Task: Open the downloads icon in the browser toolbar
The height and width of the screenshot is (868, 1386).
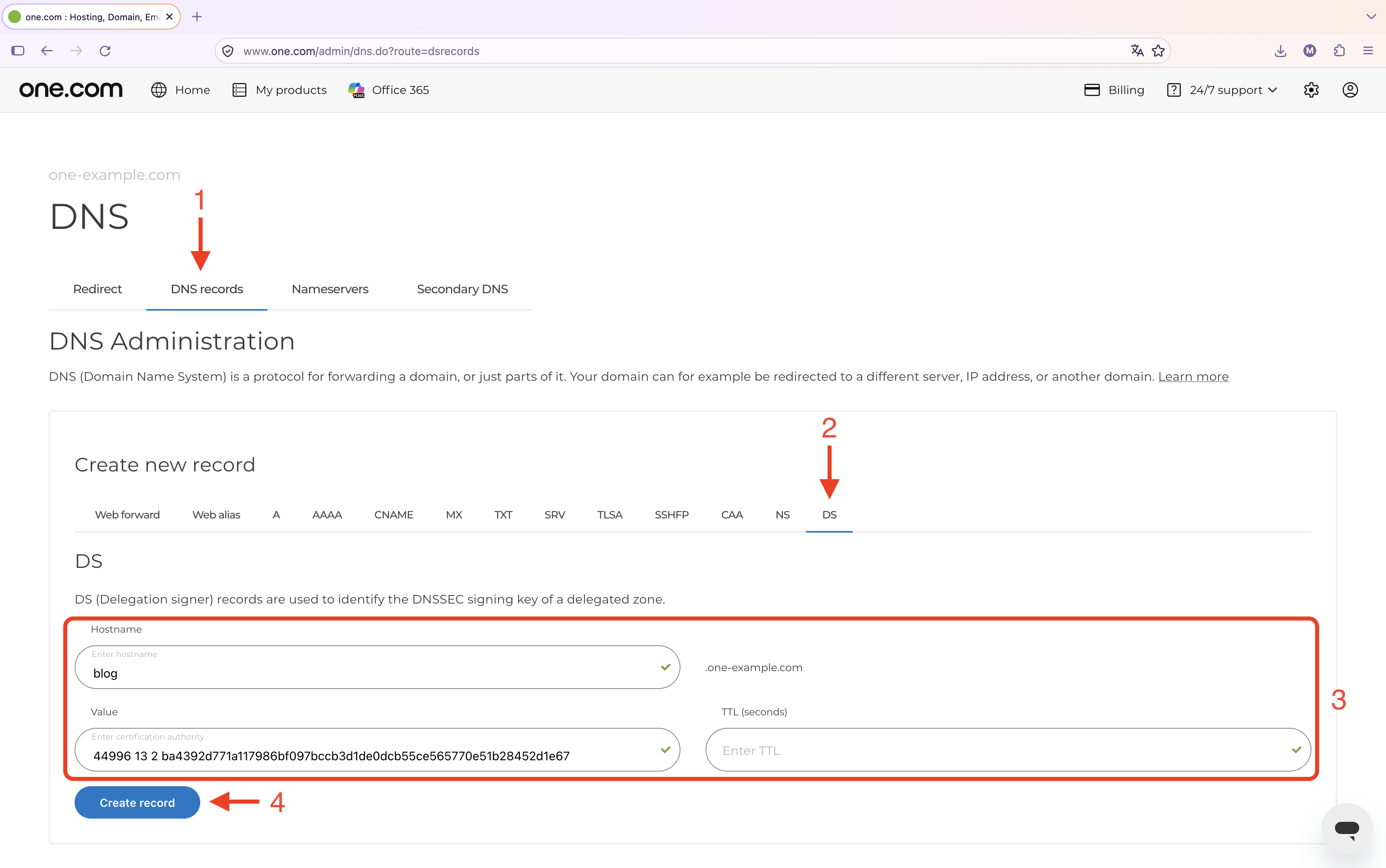Action: click(1280, 51)
